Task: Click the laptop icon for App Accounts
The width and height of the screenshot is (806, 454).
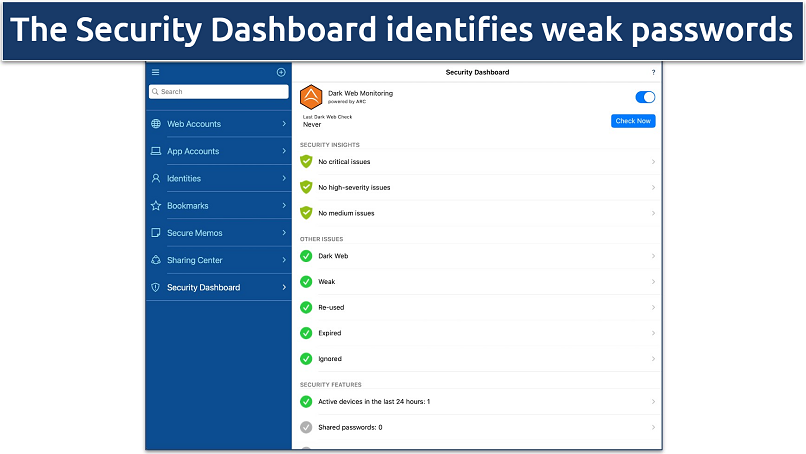Action: 156,151
